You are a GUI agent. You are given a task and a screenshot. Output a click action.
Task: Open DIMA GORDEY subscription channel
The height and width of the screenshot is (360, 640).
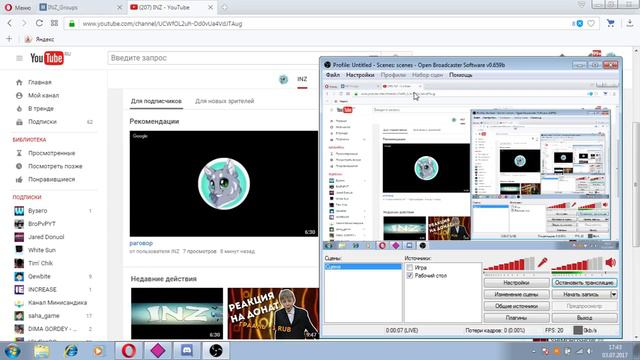click(52, 329)
